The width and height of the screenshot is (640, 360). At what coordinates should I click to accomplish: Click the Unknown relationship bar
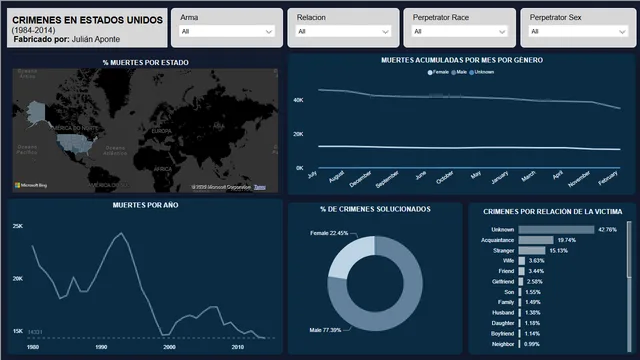click(556, 230)
